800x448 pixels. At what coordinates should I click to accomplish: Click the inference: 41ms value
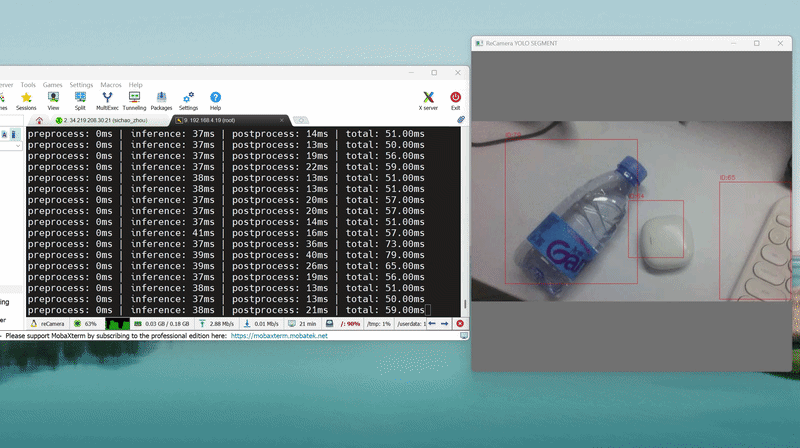[x=172, y=233]
